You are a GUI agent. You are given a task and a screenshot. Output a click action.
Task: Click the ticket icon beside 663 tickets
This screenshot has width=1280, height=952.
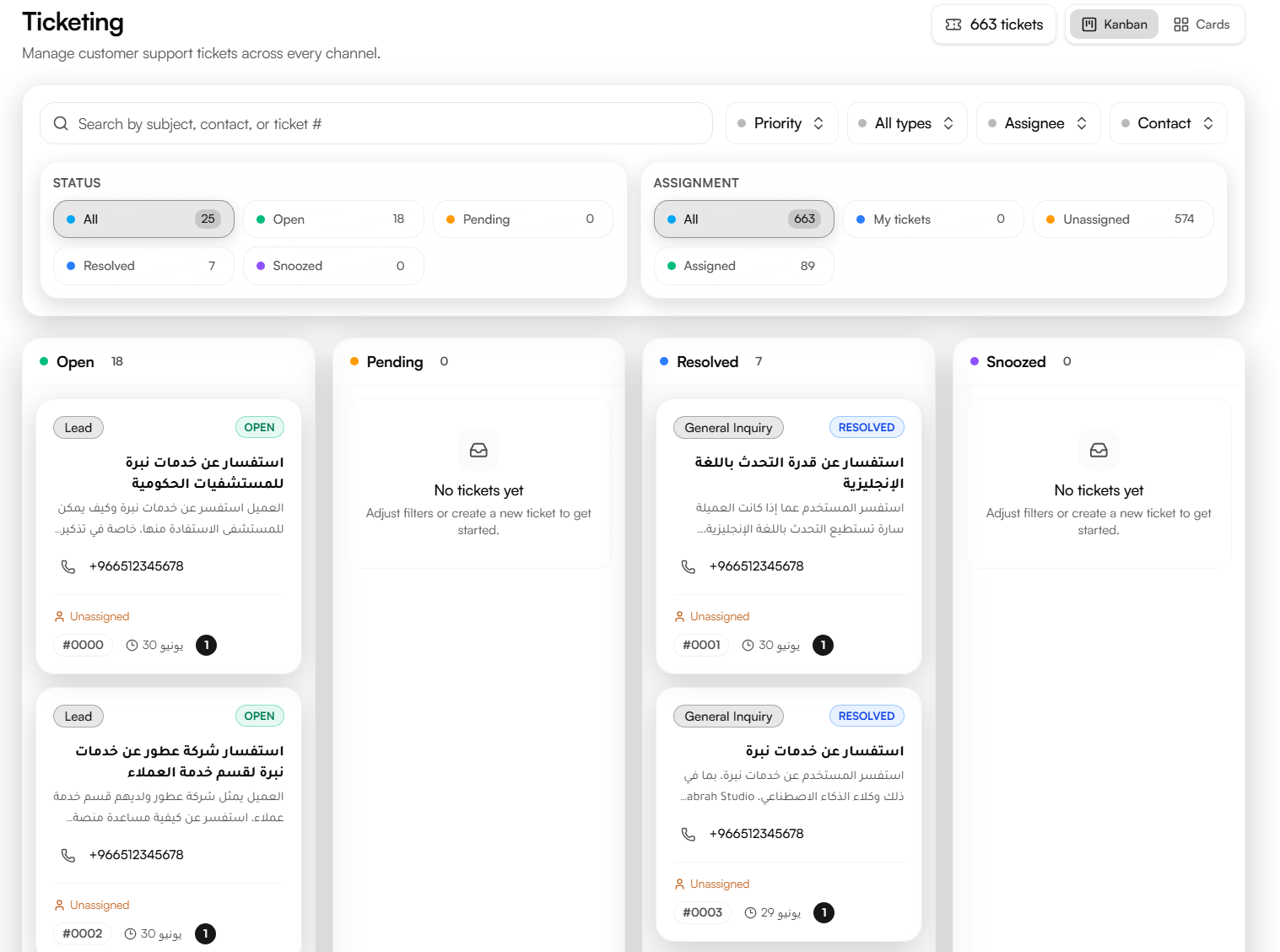click(x=953, y=24)
